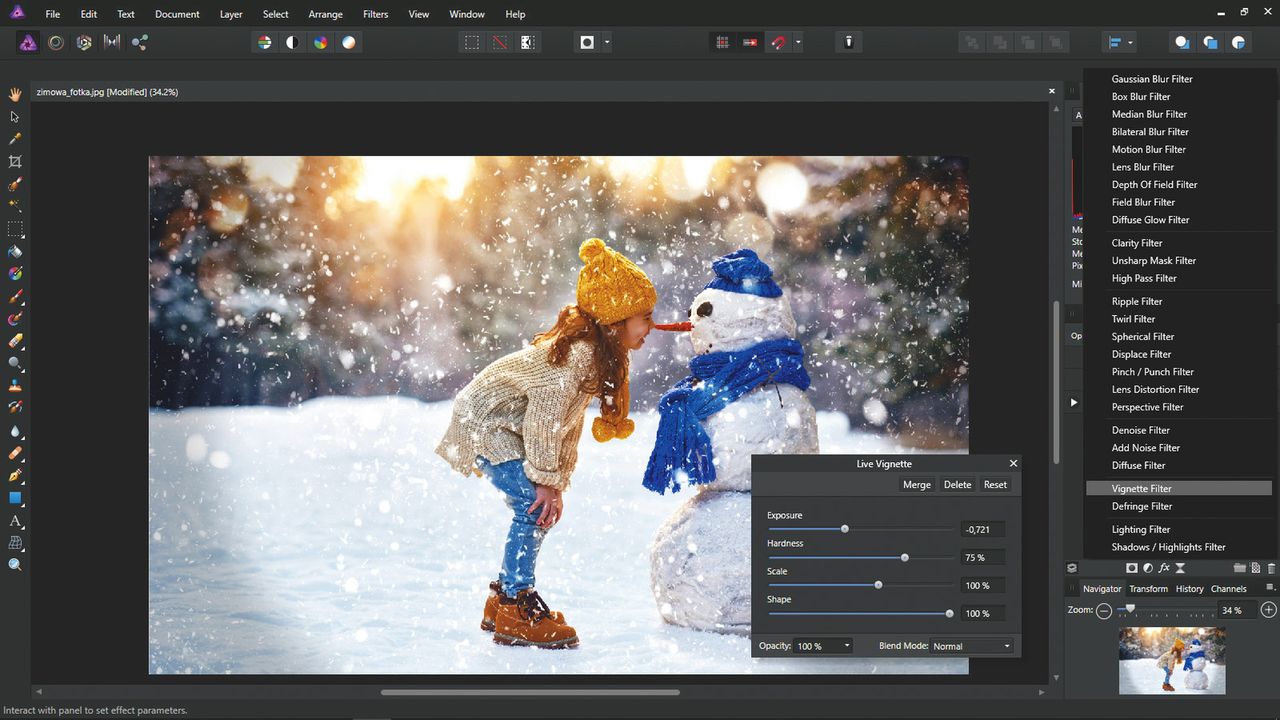Select the Zoom magnifier tool
Viewport: 1280px width, 720px height.
tap(15, 565)
